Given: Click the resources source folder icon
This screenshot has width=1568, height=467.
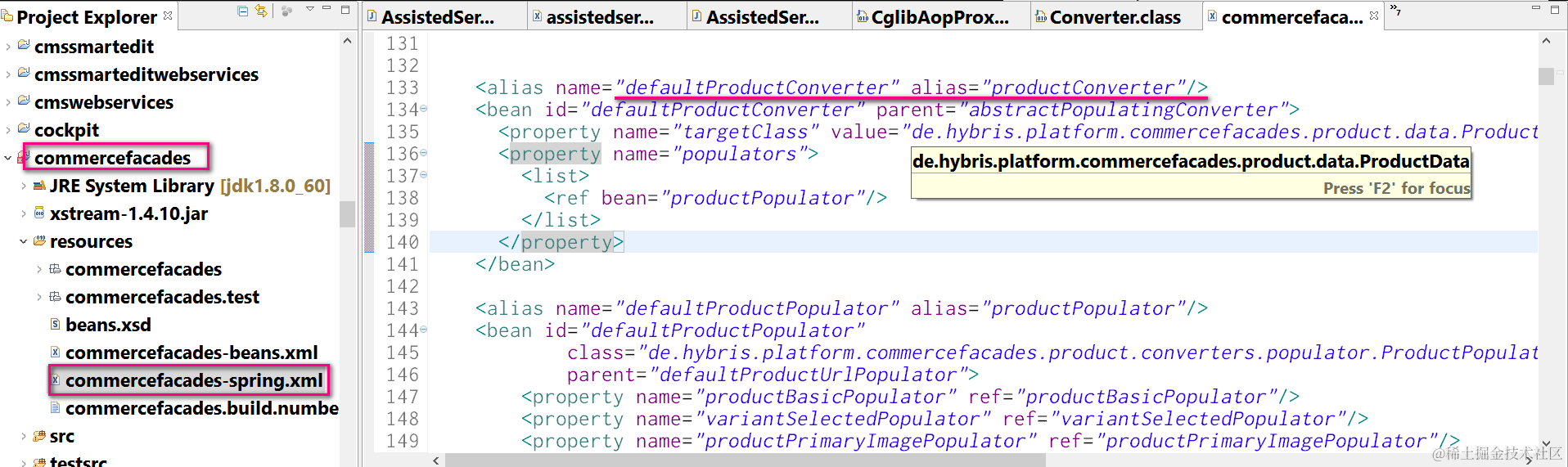Looking at the screenshot, I should coord(39,241).
